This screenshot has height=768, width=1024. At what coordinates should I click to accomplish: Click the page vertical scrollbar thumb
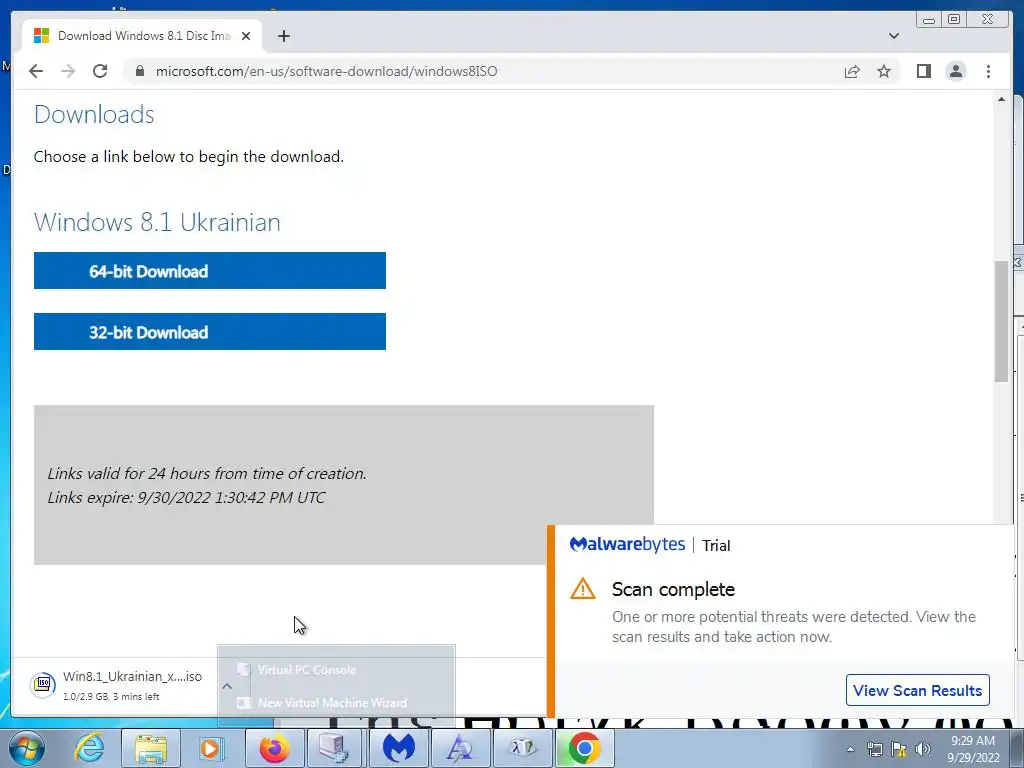tap(1001, 321)
